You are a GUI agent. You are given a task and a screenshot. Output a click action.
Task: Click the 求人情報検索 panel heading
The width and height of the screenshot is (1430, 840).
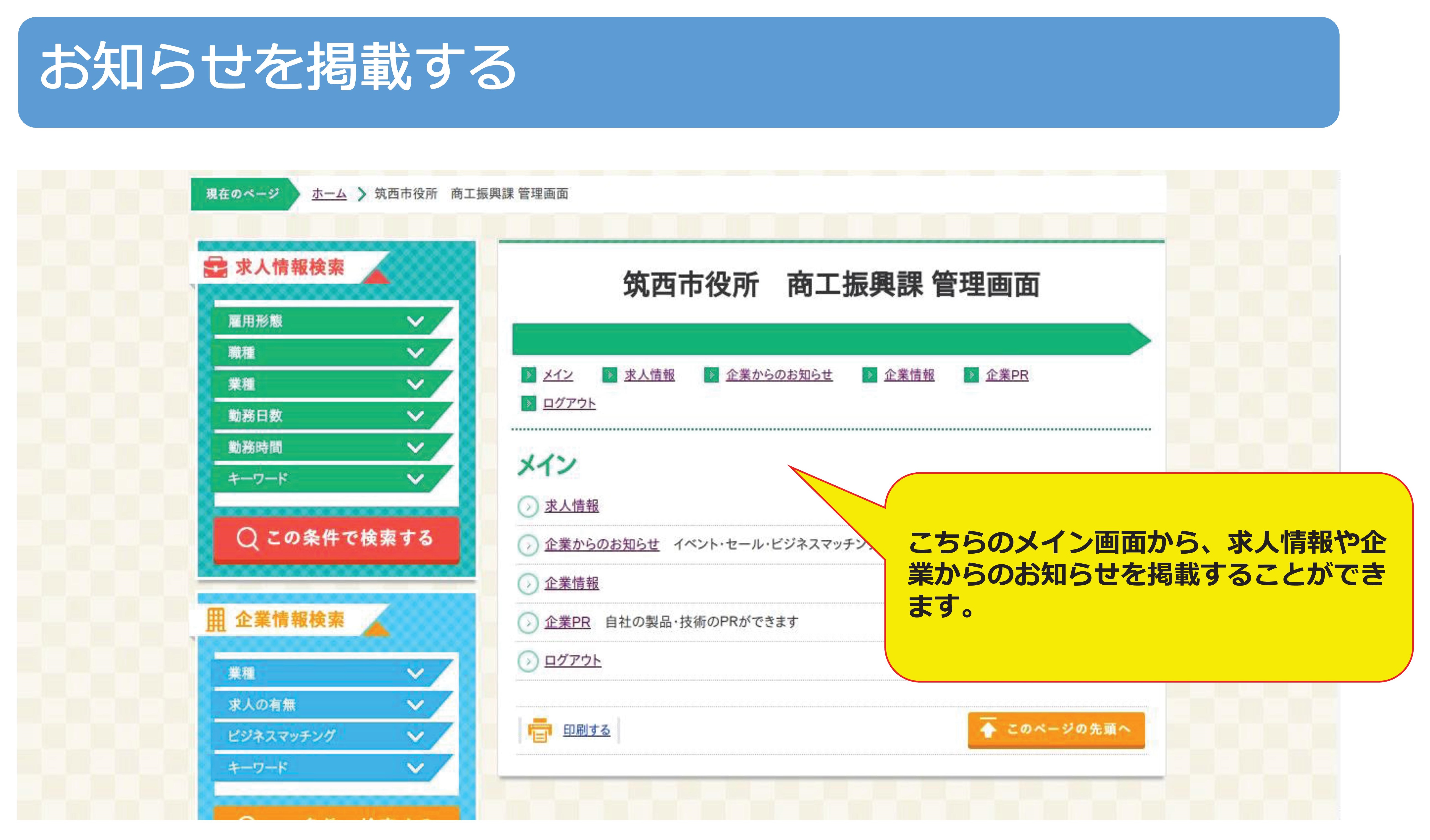point(289,267)
